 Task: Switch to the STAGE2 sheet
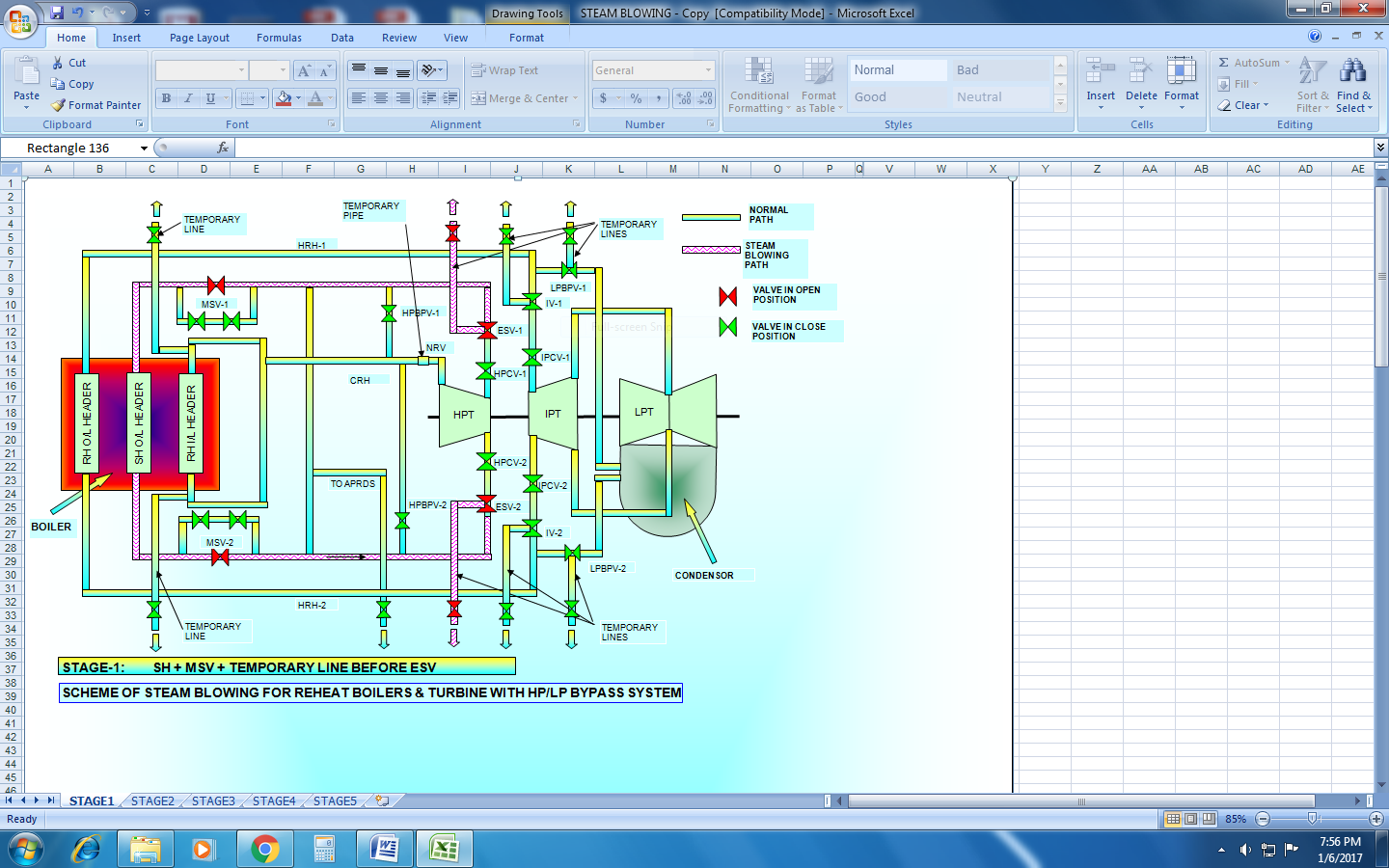[152, 800]
